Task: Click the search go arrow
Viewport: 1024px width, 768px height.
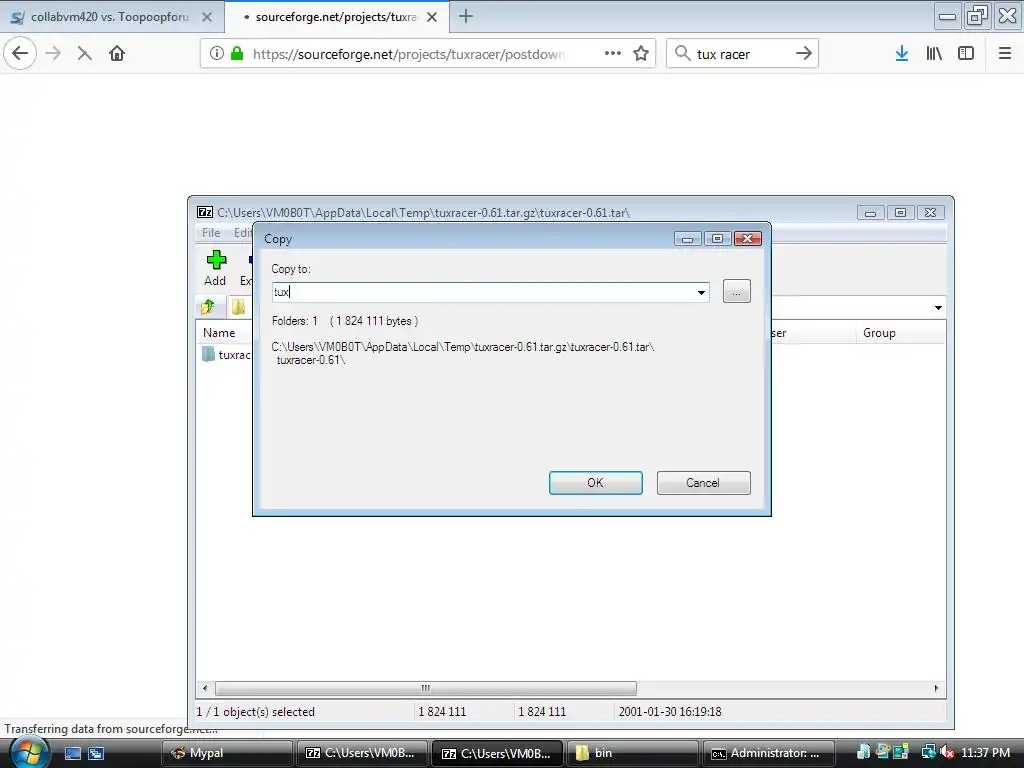Action: tap(804, 54)
